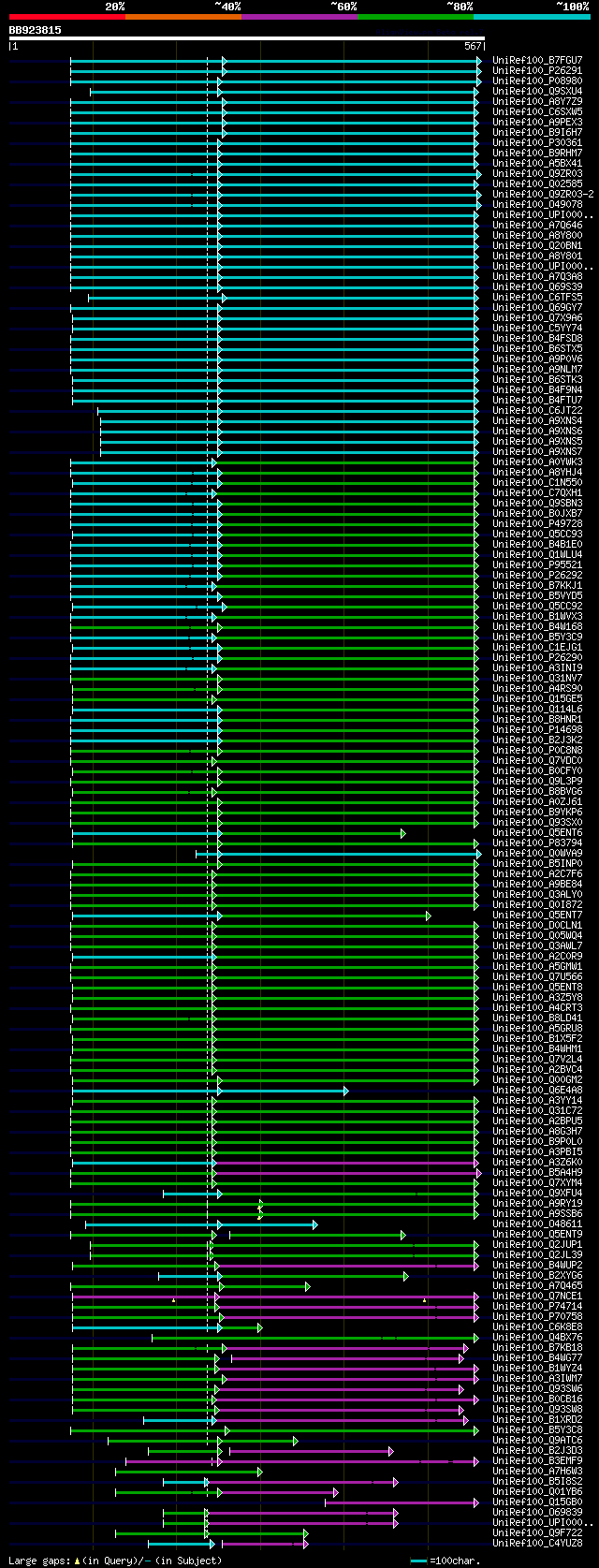This screenshot has height=1568, width=599.
Task: Click label UniRef100_B4FSD8
Action: tap(537, 338)
